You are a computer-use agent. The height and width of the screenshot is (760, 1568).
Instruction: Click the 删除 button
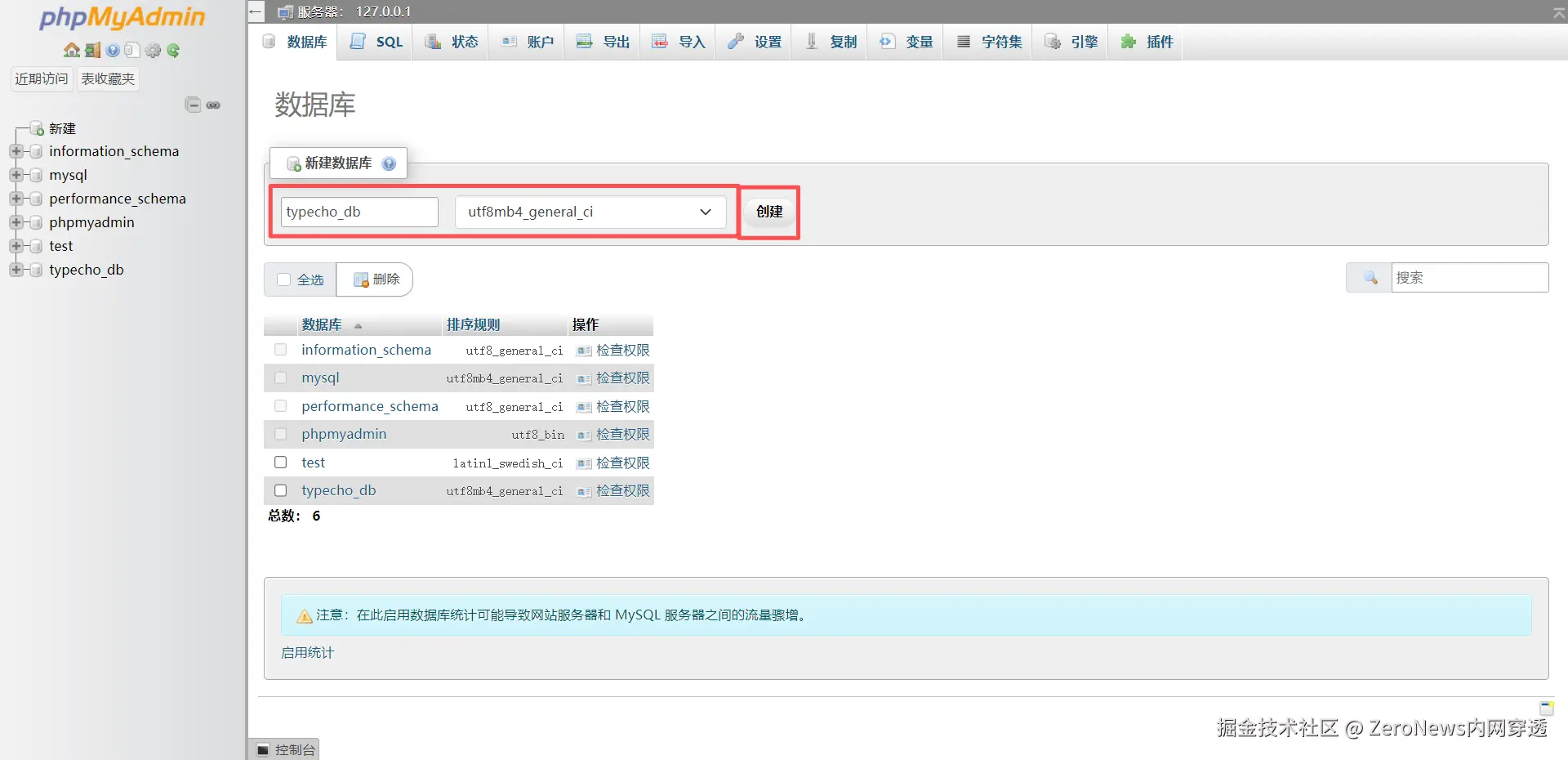click(x=376, y=279)
